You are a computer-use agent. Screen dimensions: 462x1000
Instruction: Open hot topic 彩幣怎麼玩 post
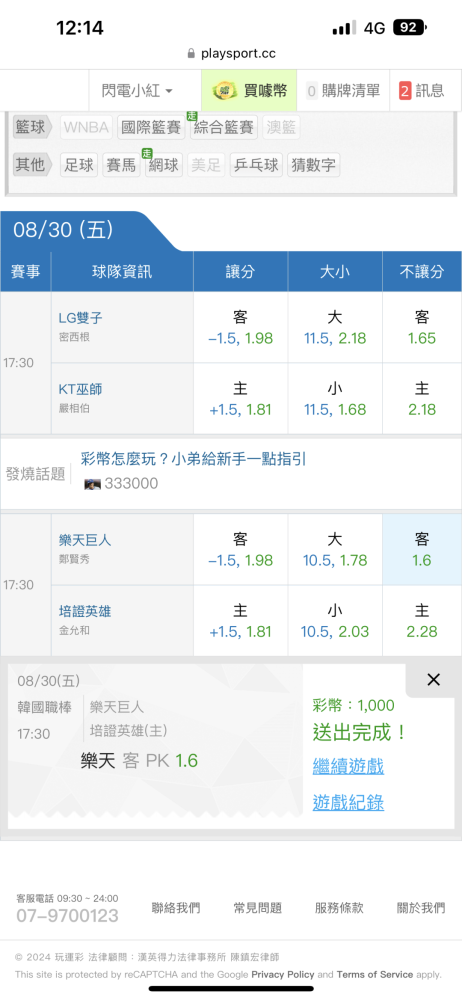pos(193,459)
